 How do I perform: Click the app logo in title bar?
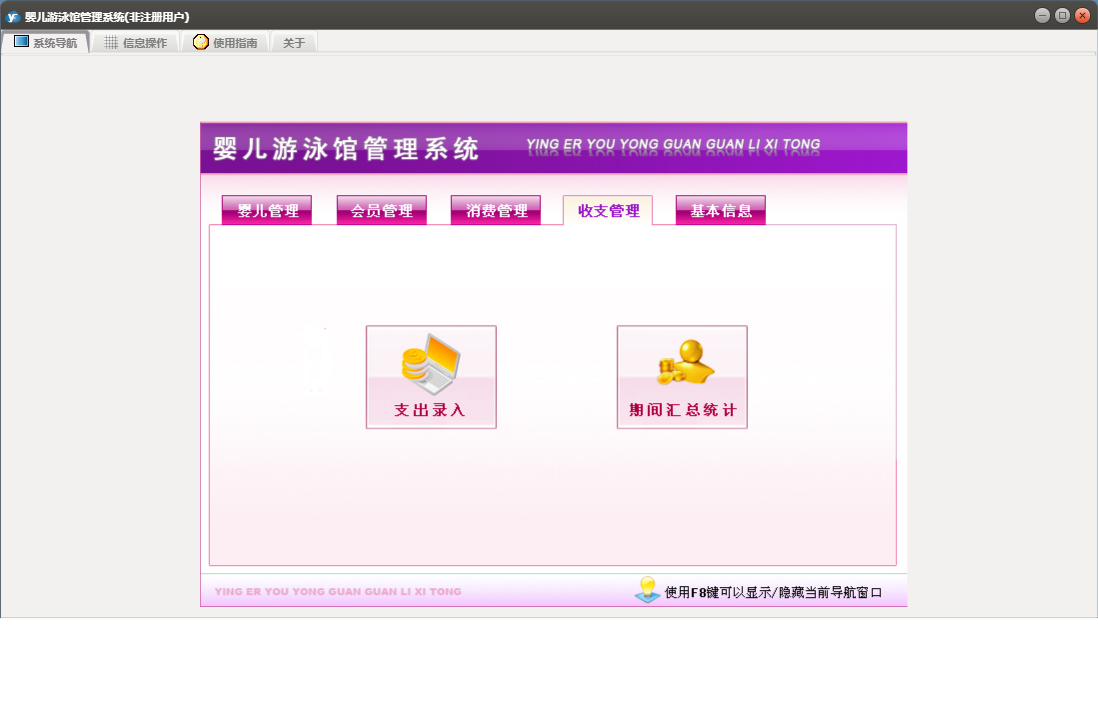(x=13, y=16)
